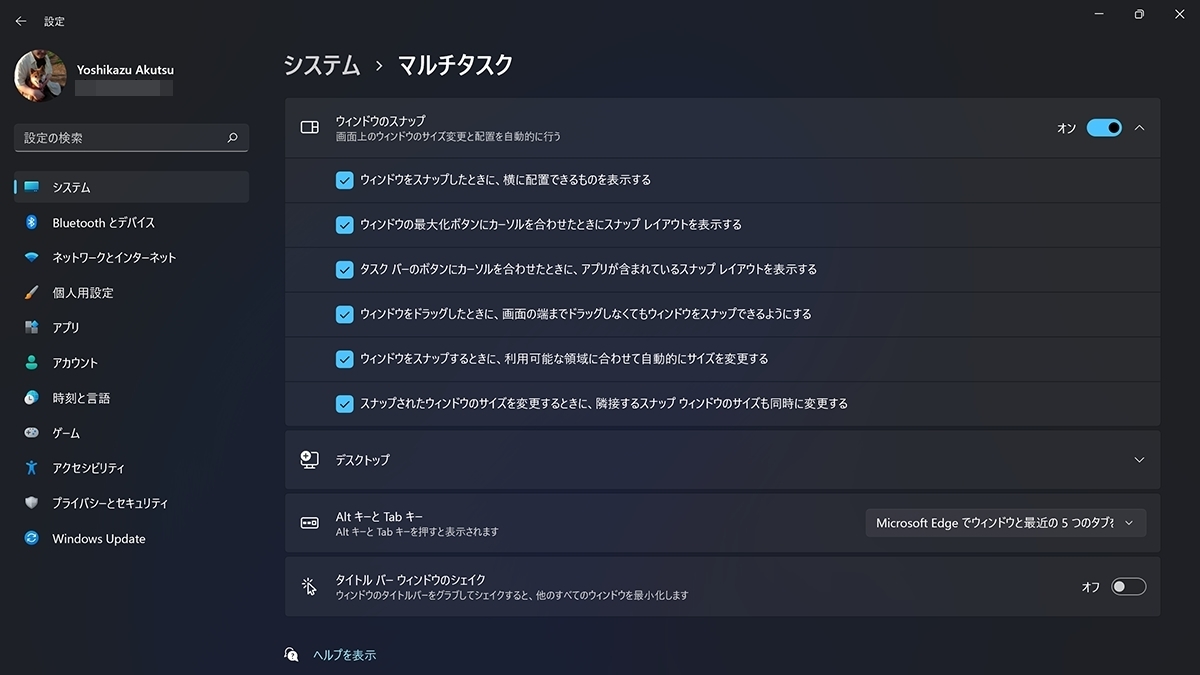
Task: Uncheck 横に配置できるものを表示する checkbox
Action: pos(344,180)
